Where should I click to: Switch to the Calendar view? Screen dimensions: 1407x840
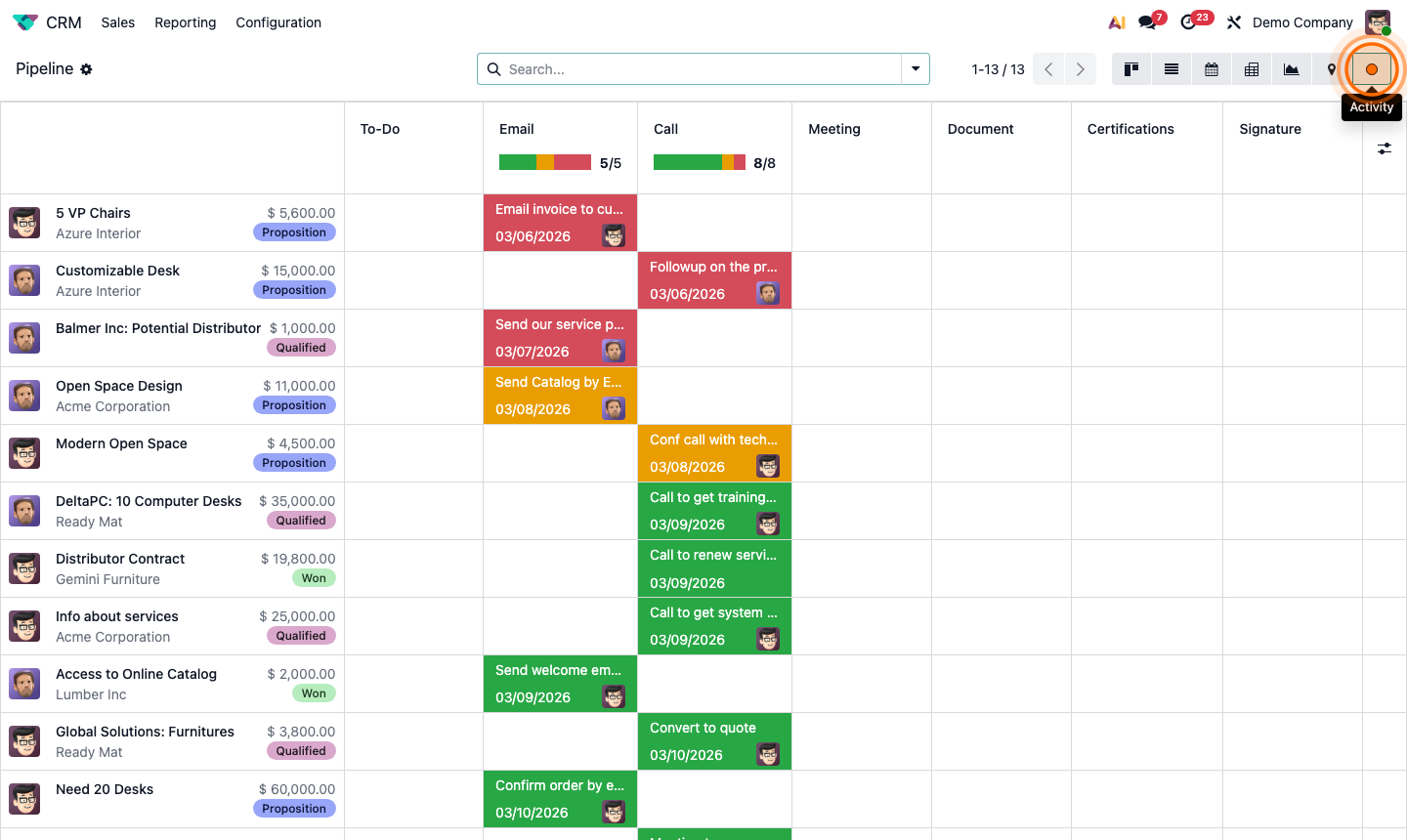(x=1211, y=68)
